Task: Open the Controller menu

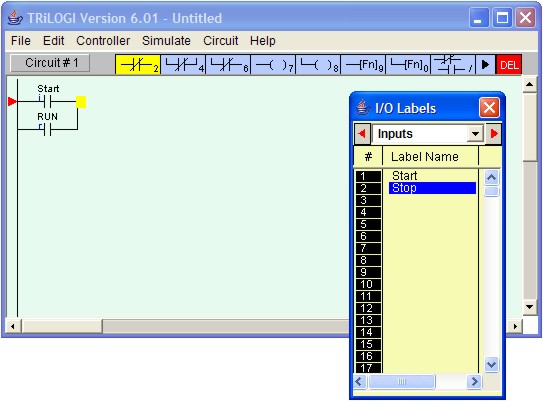Action: point(103,41)
